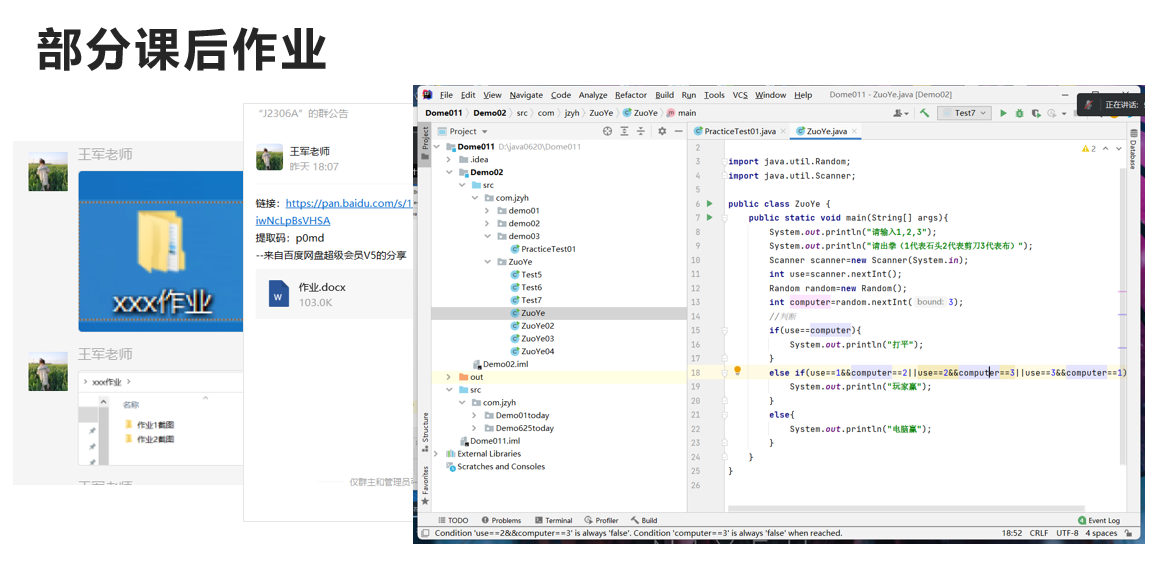Screen dimensions: 1158x582
Task: Click the Build project hammer icon
Action: tap(924, 113)
